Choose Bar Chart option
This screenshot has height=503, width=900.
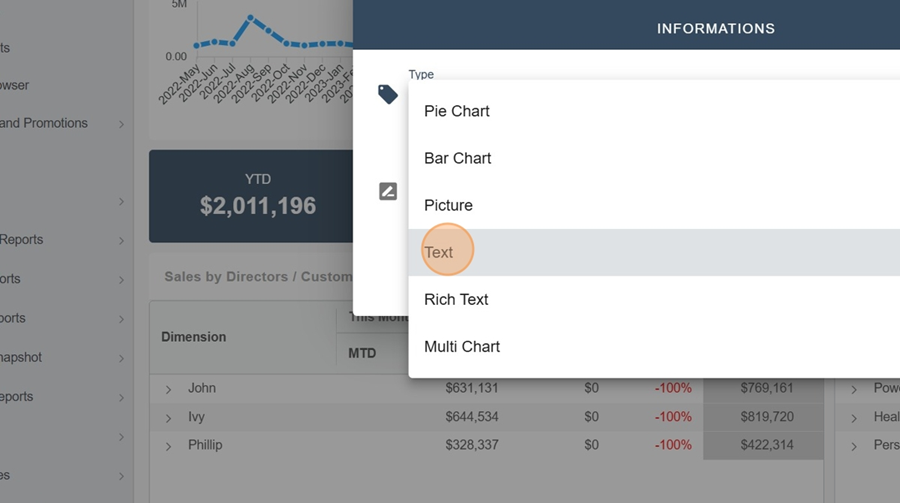(x=458, y=158)
